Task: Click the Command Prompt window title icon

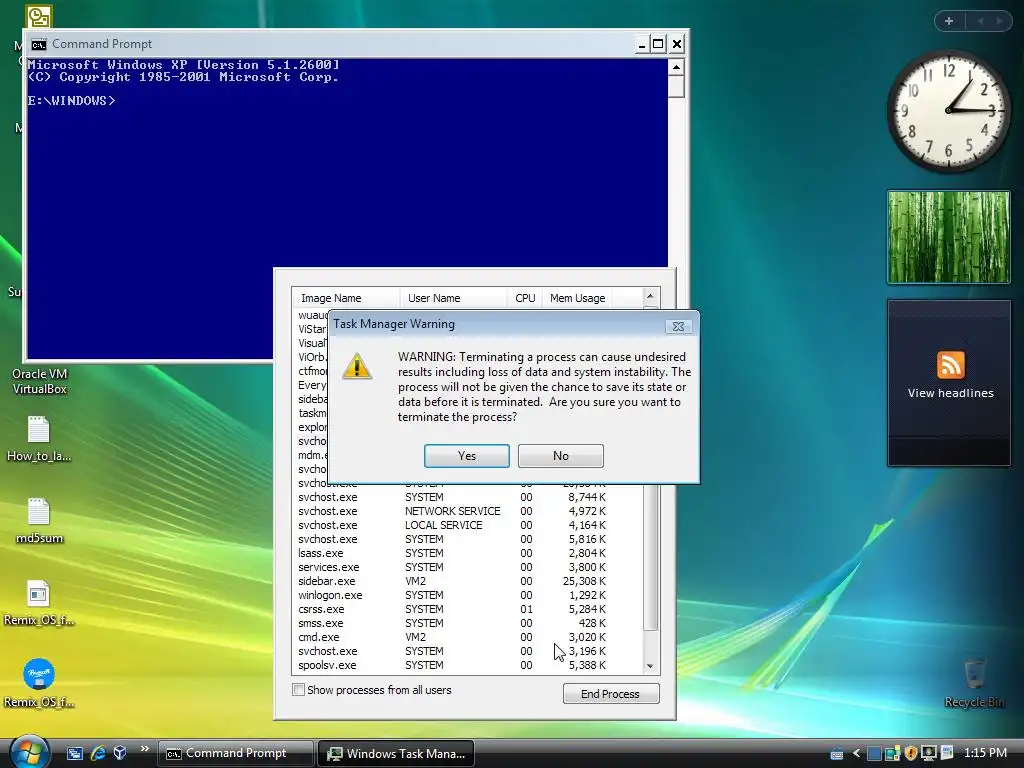Action: click(x=39, y=44)
